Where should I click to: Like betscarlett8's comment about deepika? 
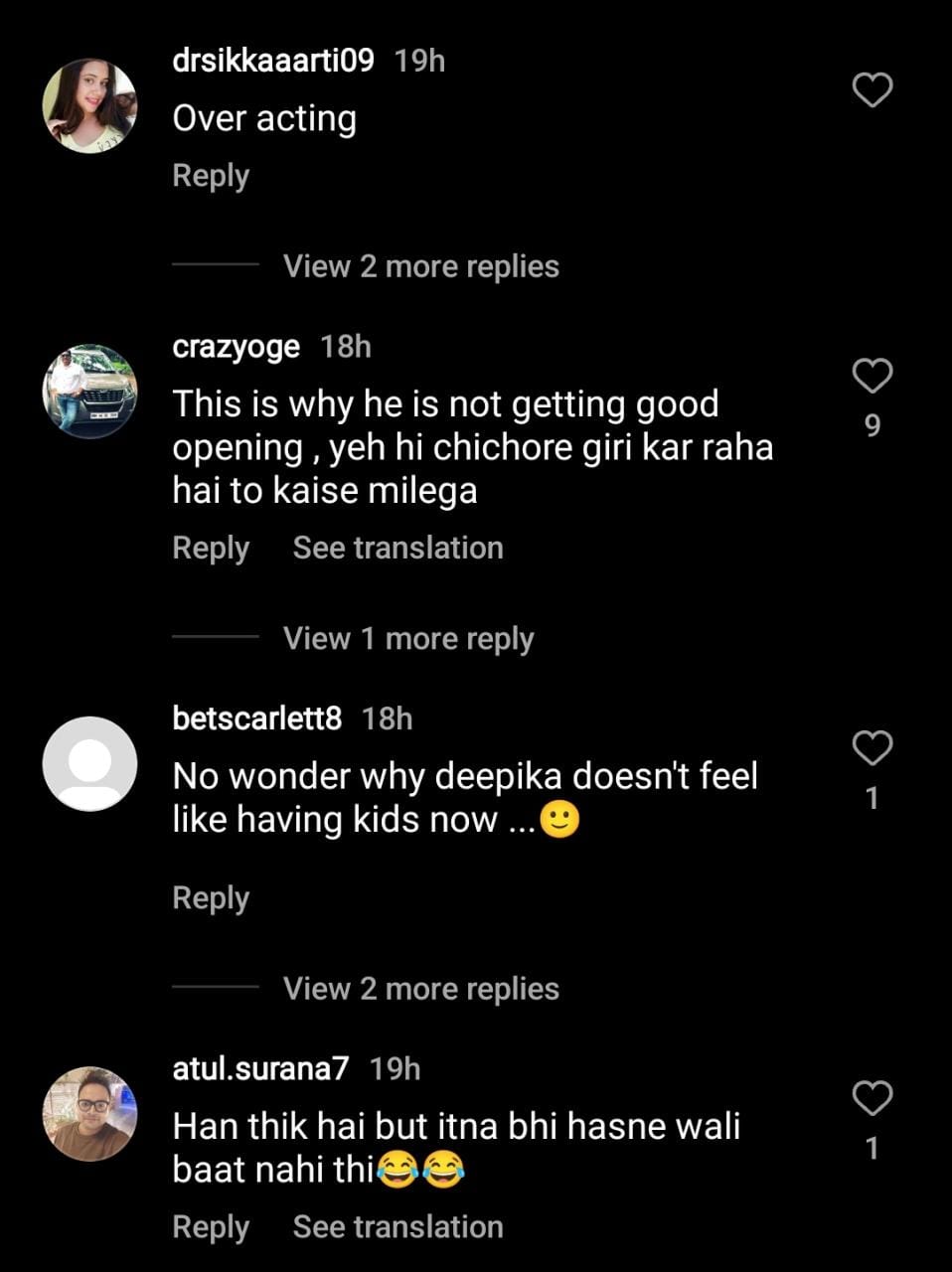[873, 747]
